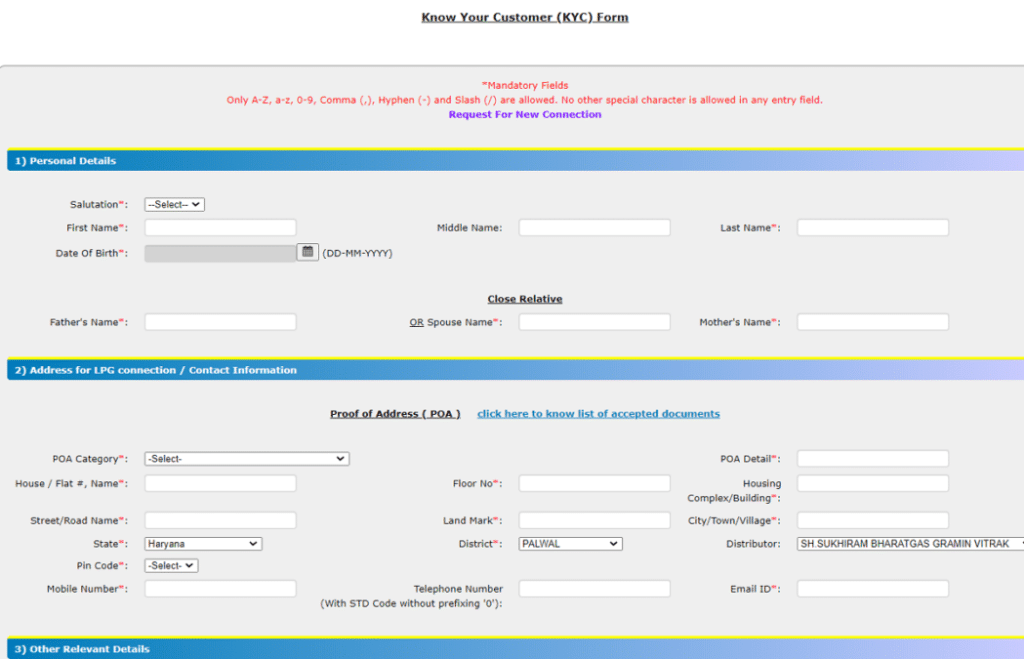This screenshot has width=1024, height=659.
Task: Click the accepted documents link
Action: click(598, 413)
